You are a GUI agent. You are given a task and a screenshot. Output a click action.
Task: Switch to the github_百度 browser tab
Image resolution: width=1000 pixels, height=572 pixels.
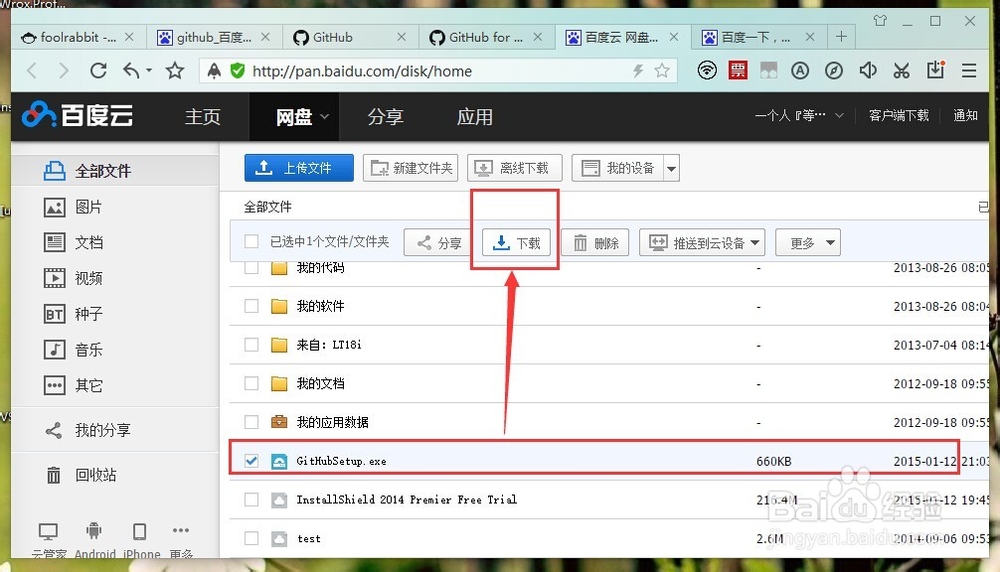click(x=213, y=37)
